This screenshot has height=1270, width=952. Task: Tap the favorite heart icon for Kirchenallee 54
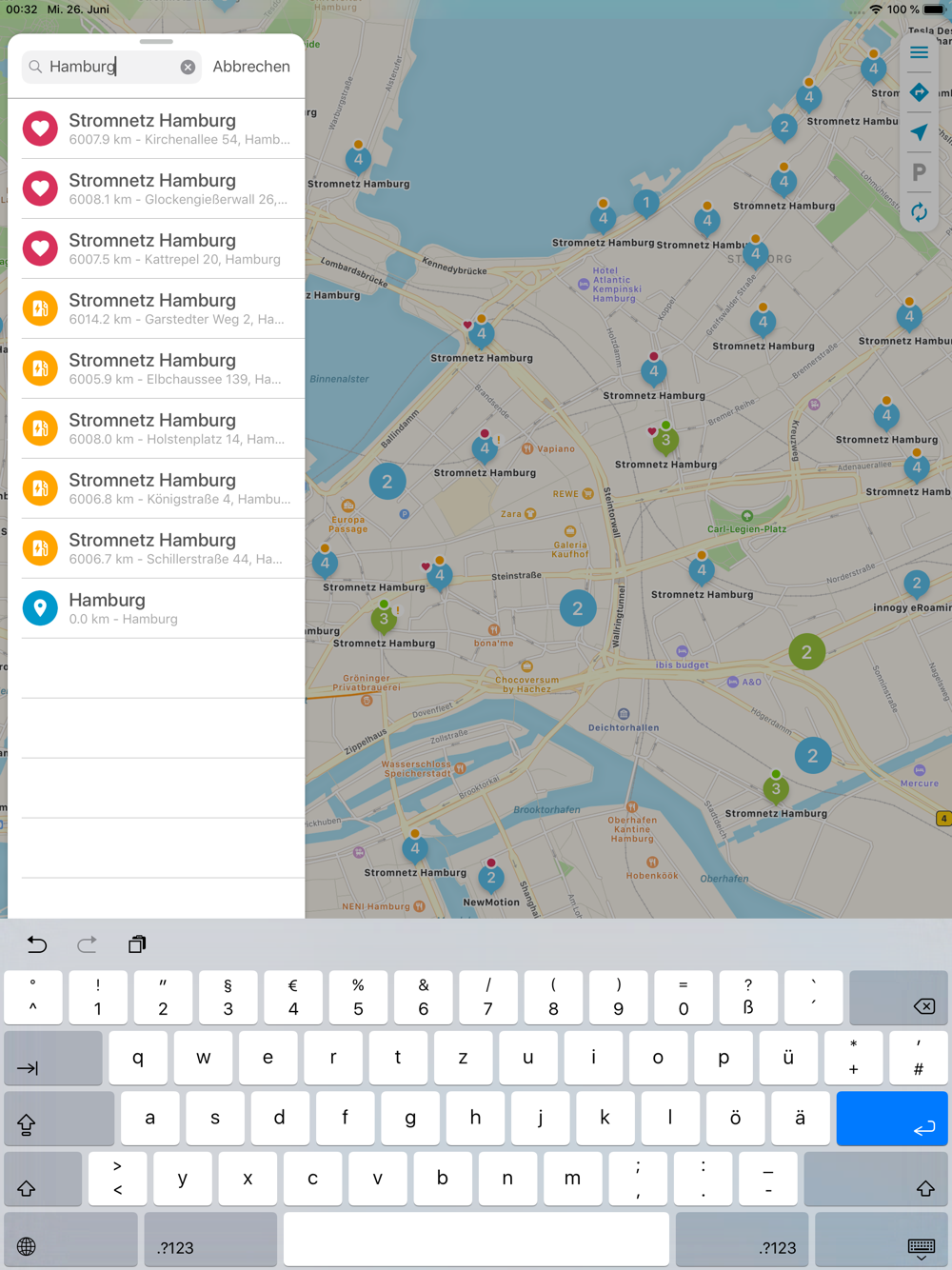coord(40,129)
